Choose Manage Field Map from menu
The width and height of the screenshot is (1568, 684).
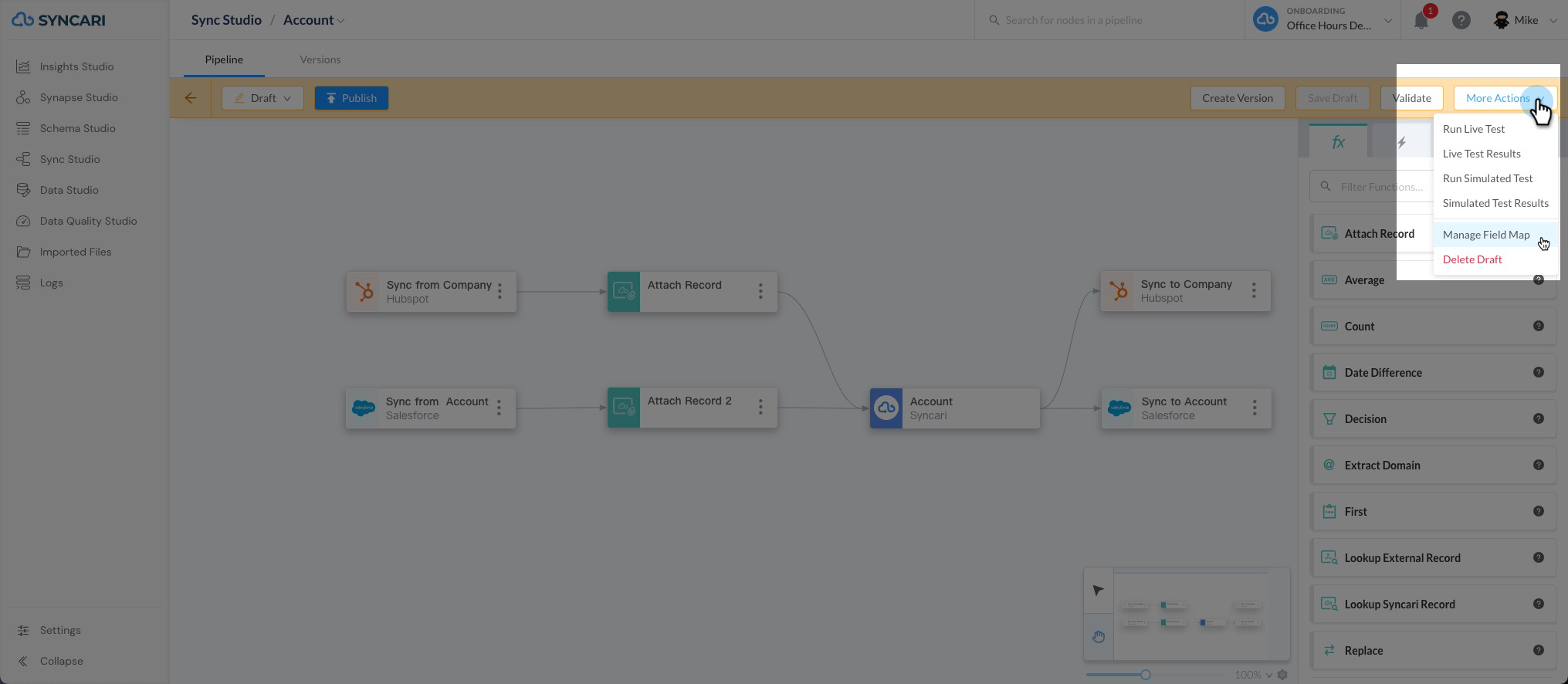[x=1485, y=235]
